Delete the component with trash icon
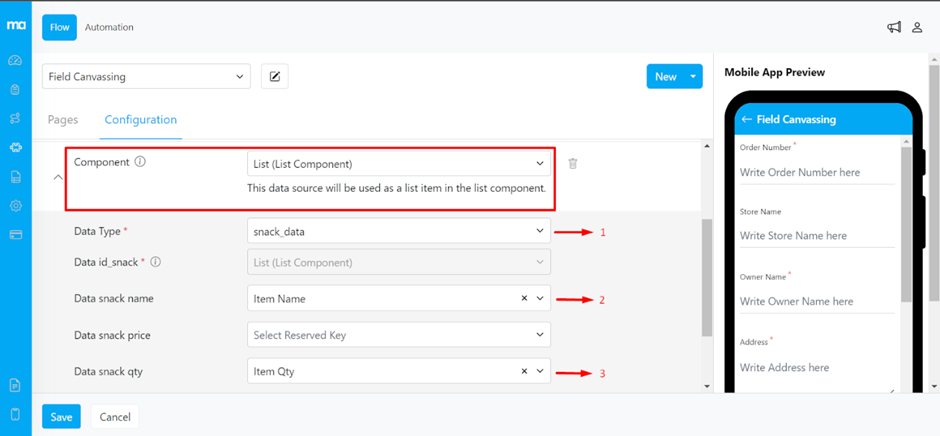 (573, 163)
